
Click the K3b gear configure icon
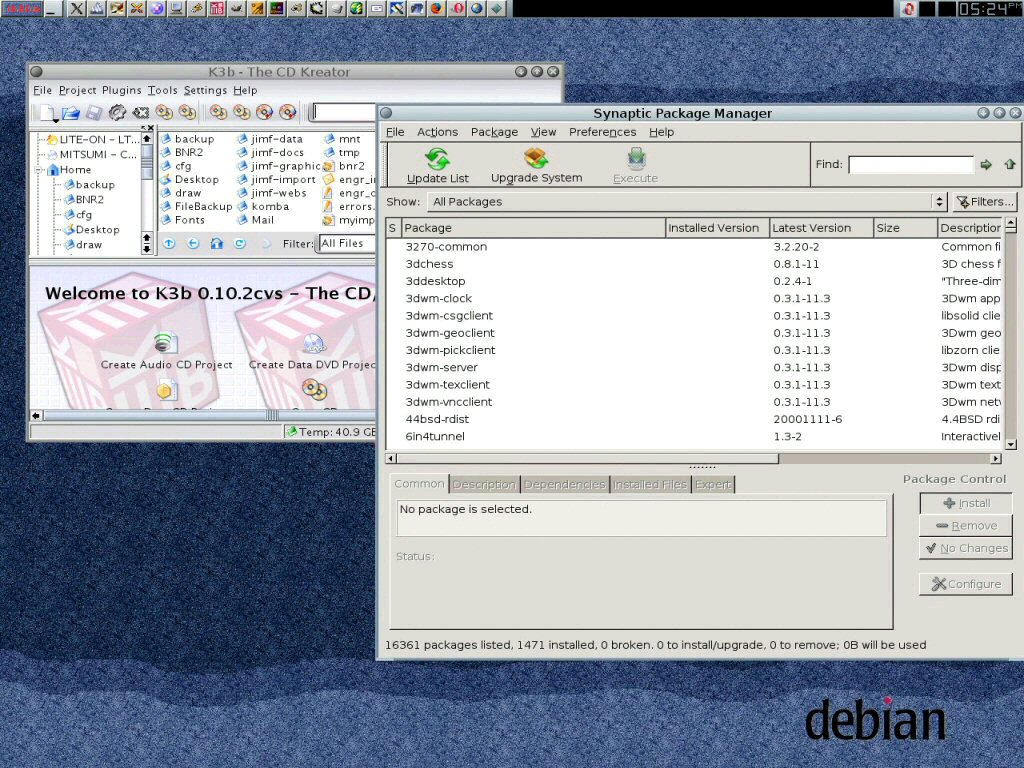(x=117, y=113)
